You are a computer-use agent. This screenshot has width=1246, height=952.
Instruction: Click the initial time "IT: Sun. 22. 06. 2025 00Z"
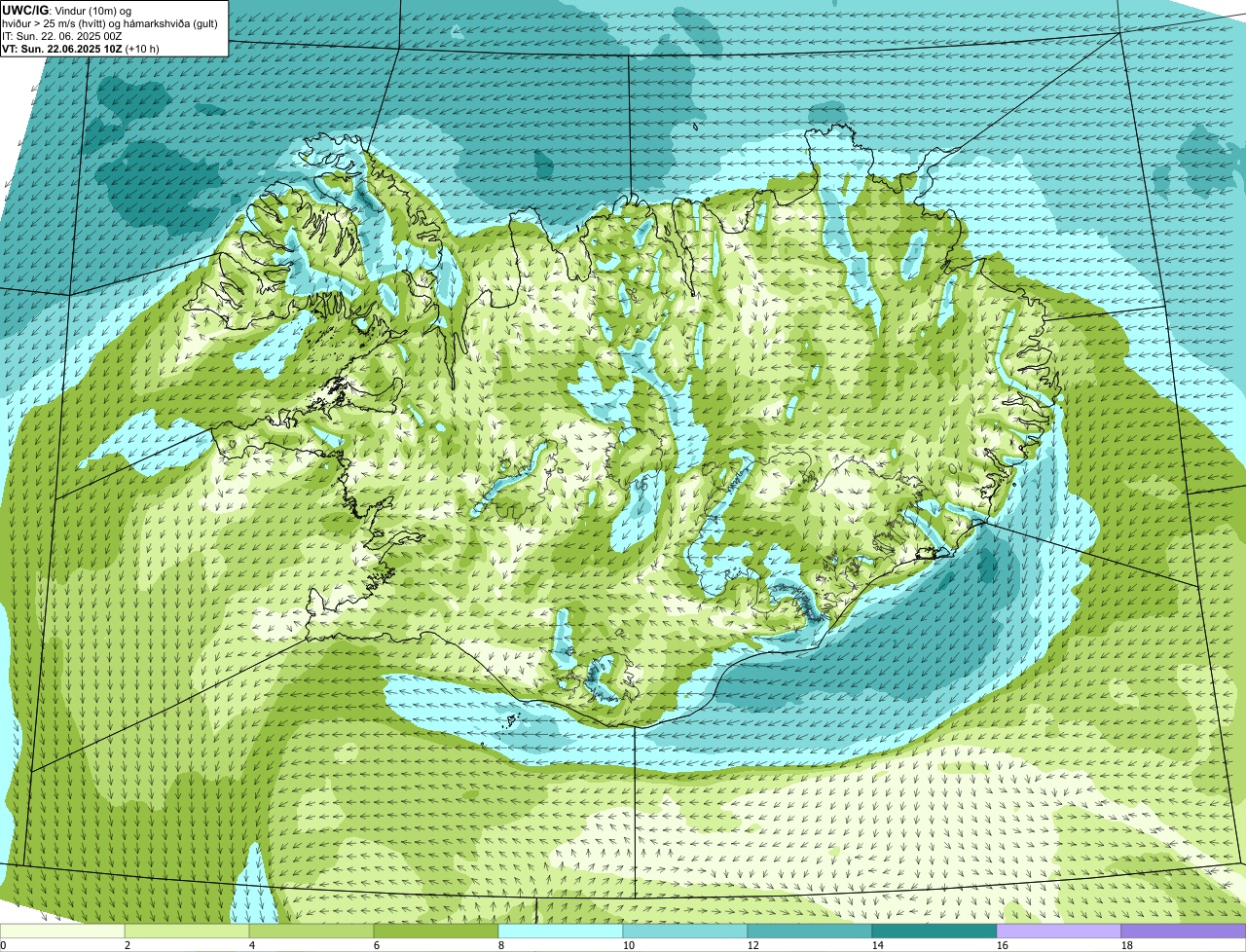[x=61, y=35]
